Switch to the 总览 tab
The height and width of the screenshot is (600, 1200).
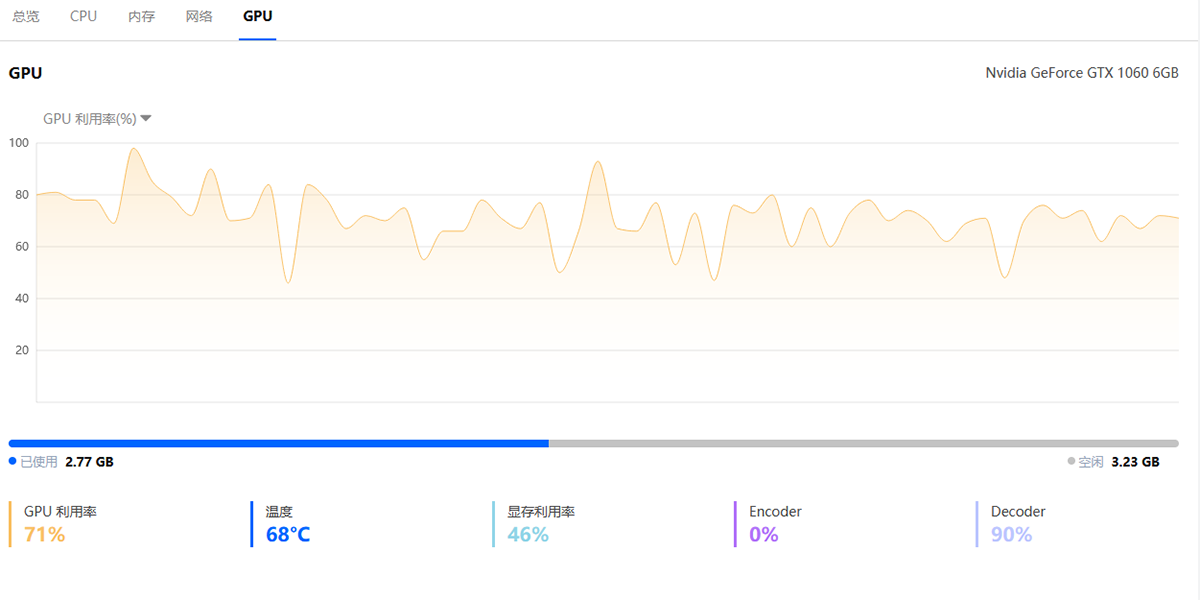tap(26, 17)
